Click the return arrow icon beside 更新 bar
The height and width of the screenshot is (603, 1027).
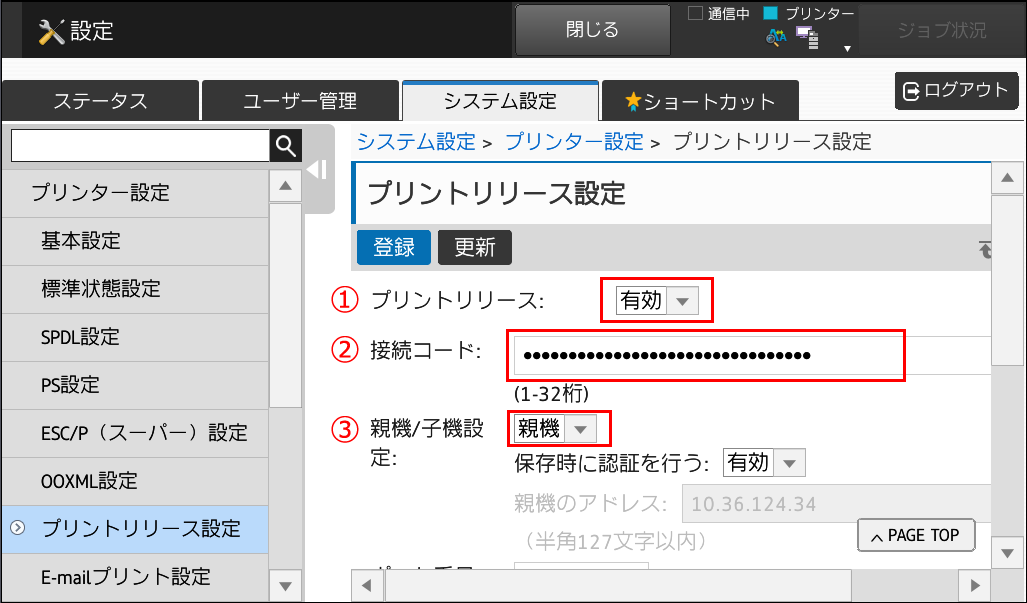(x=984, y=249)
